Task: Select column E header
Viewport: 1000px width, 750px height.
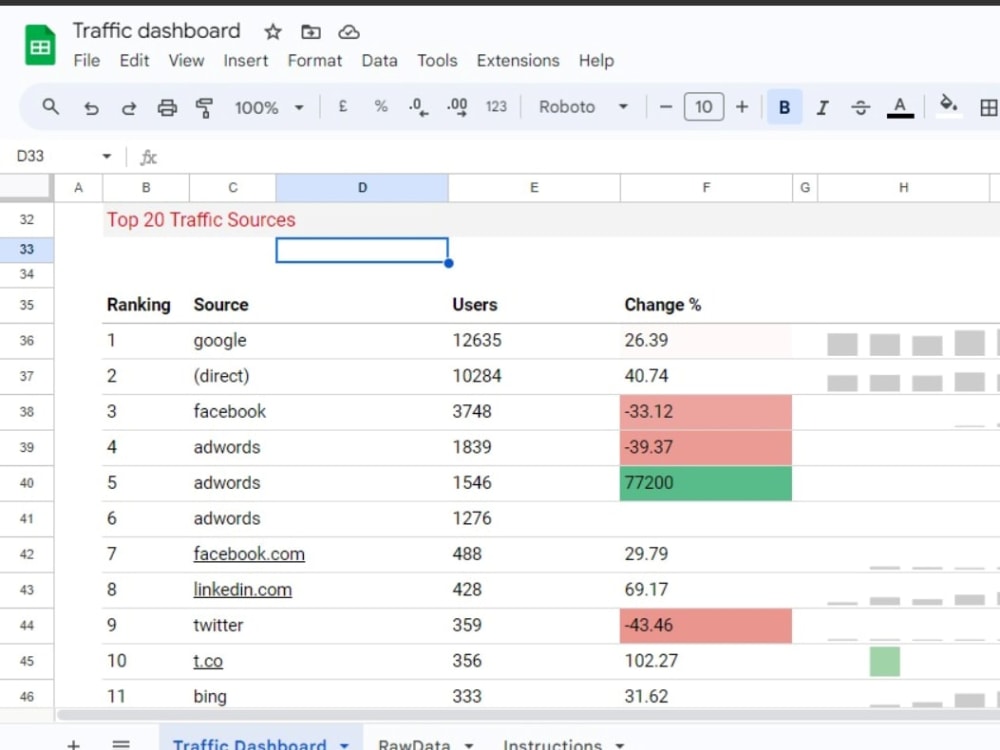Action: 534,188
